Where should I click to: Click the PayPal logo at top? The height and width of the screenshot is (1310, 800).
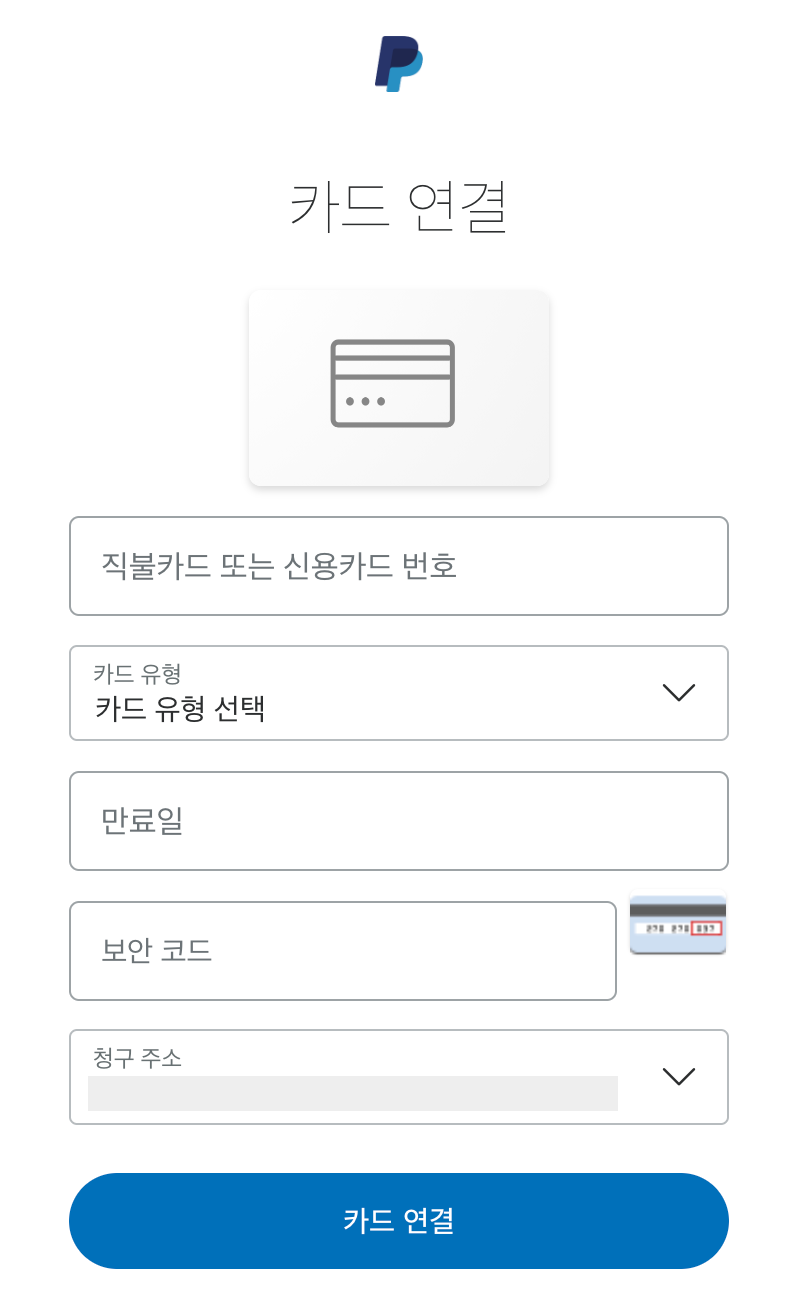pos(399,64)
